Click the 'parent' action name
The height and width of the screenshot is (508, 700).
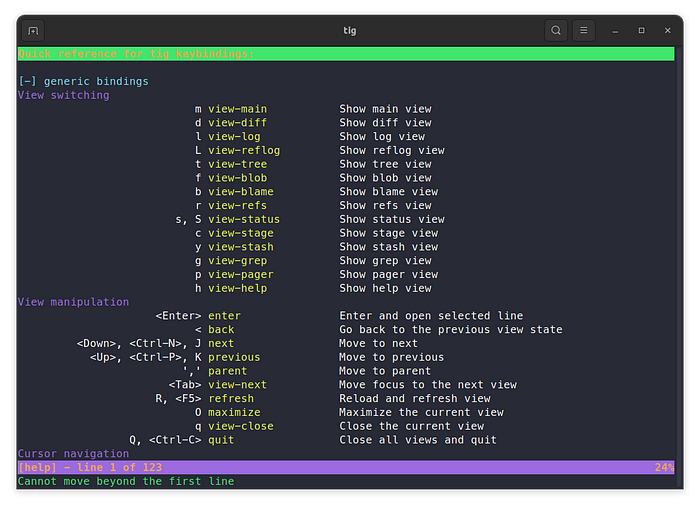click(x=227, y=371)
